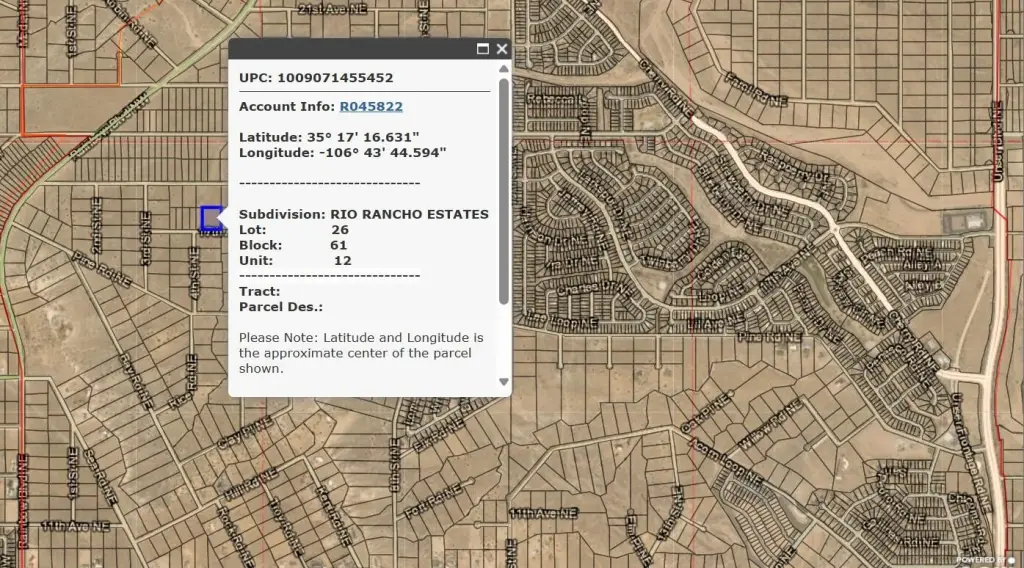Maximize the parcel info popup
Screen dimensions: 1024x568
click(x=483, y=49)
